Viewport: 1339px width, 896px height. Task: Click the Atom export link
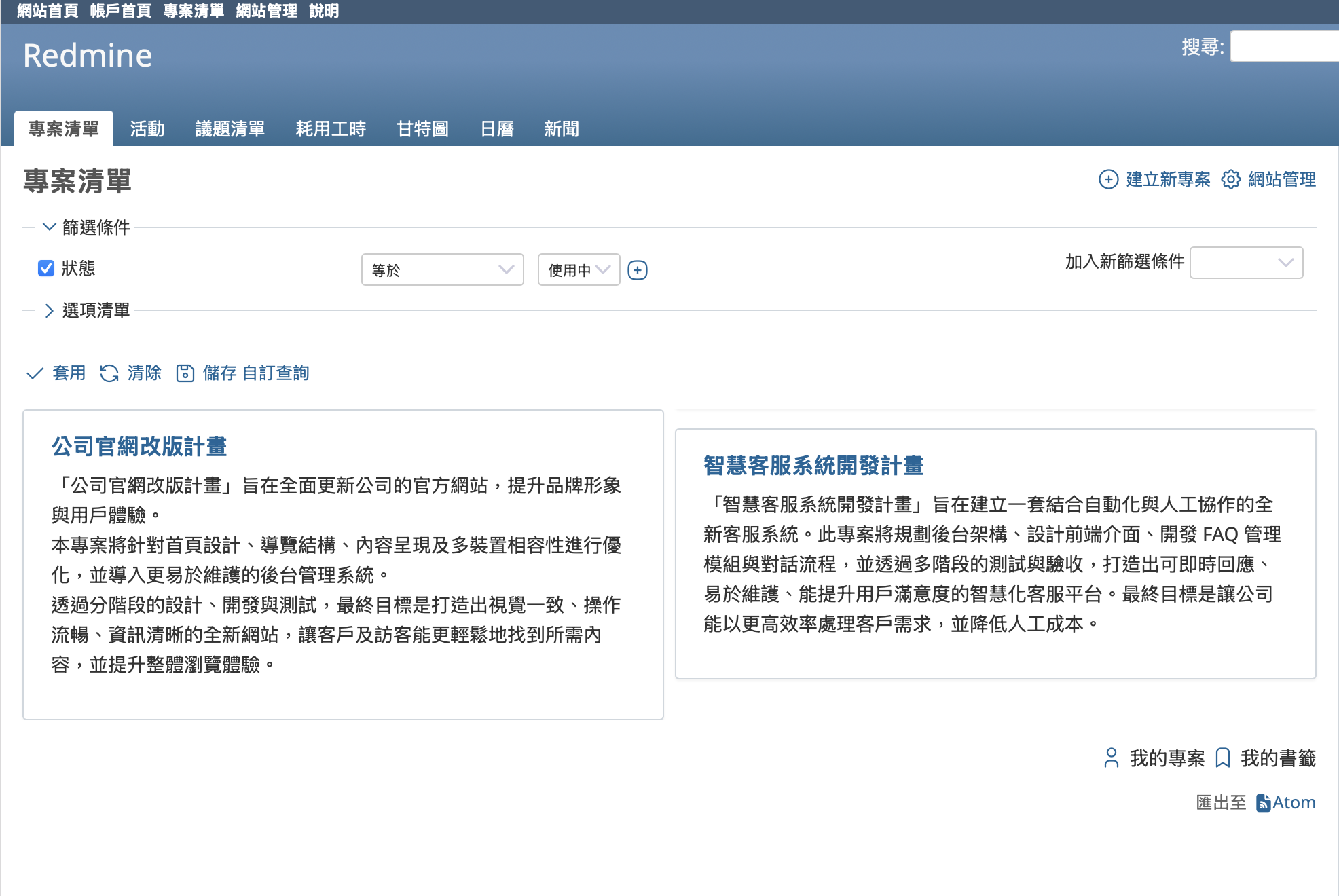(1294, 803)
